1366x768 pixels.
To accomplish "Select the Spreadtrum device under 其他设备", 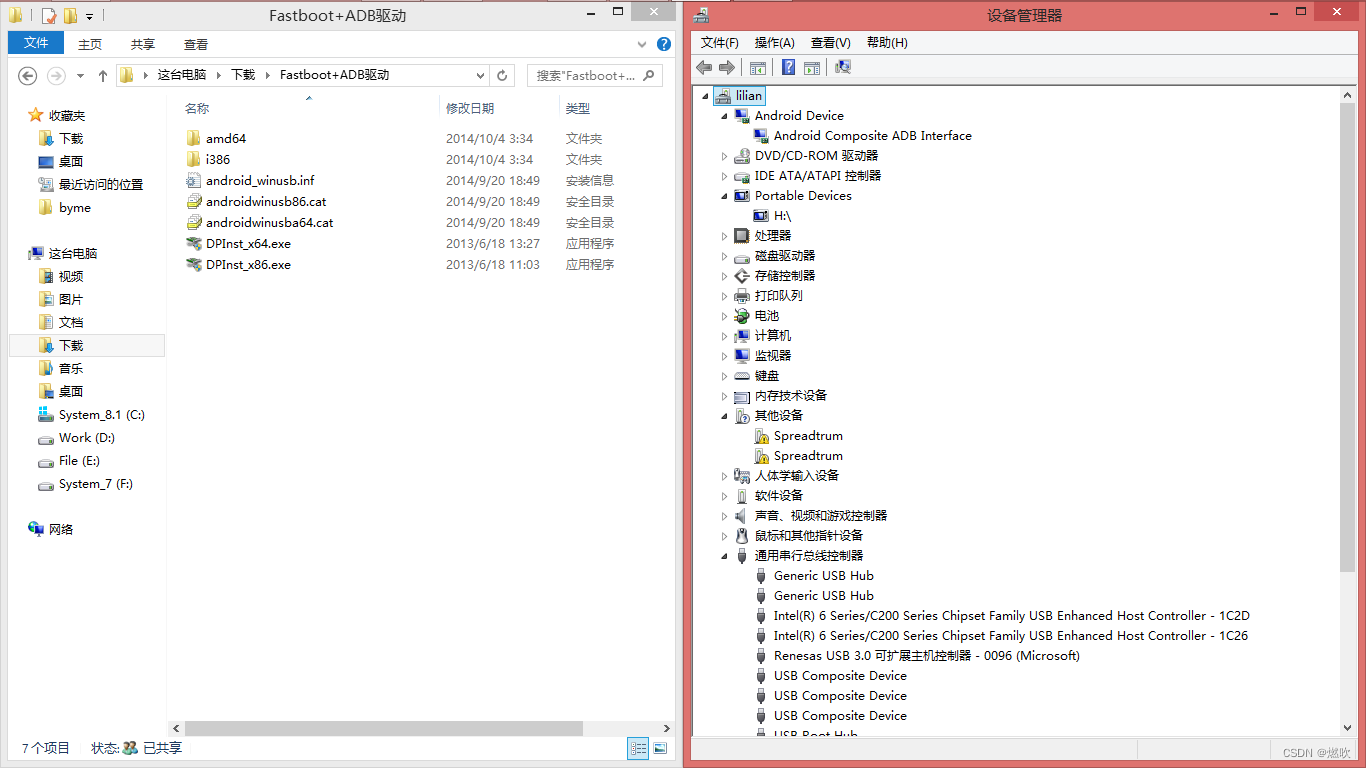I will (808, 435).
